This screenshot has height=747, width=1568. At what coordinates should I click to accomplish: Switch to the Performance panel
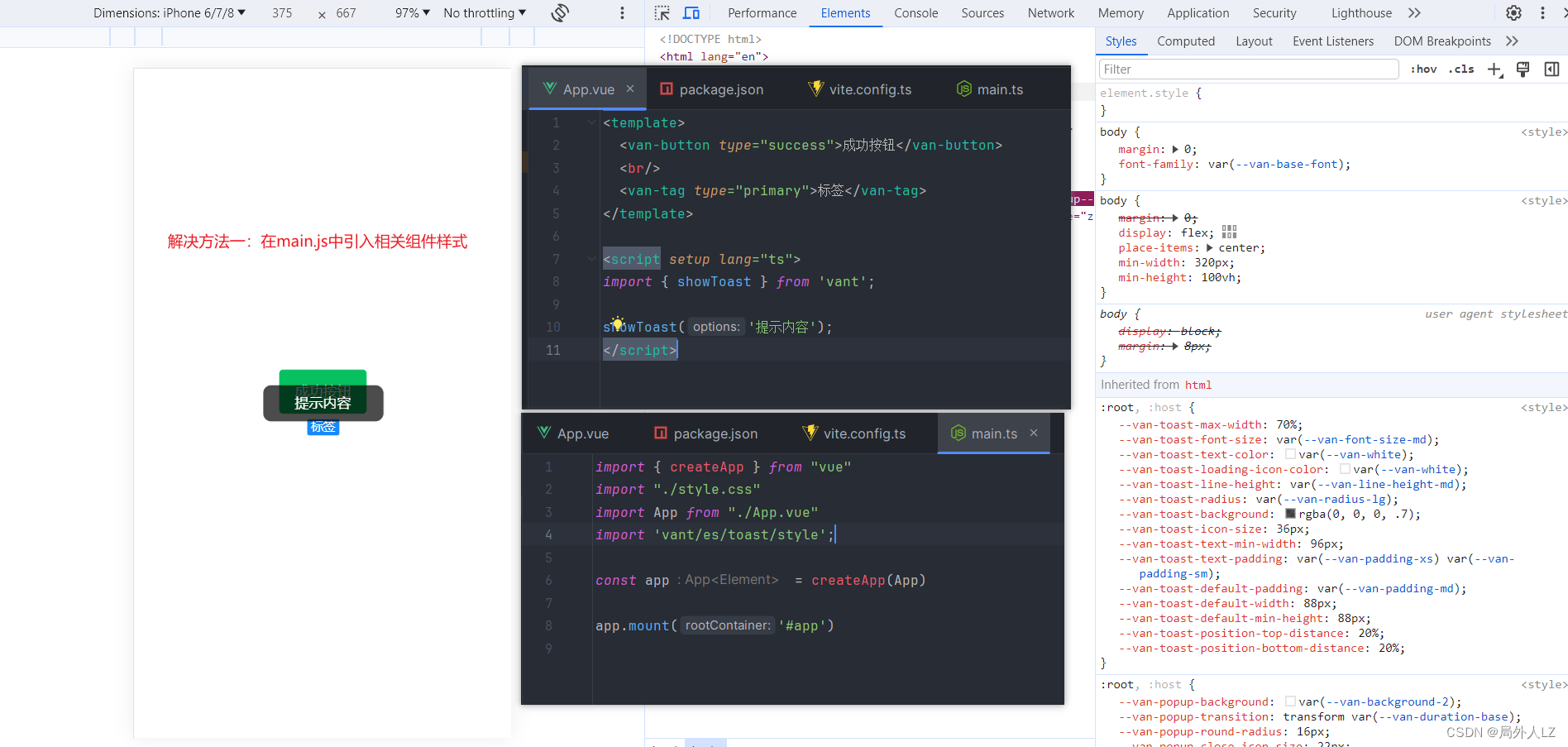click(x=762, y=13)
